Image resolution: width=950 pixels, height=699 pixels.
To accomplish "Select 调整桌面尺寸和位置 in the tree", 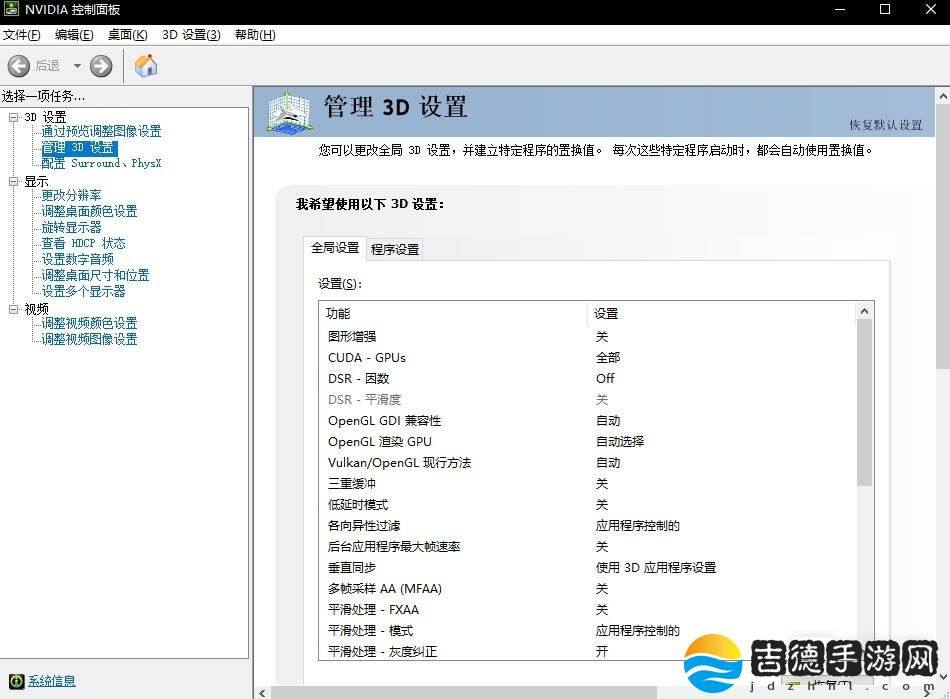I will (x=95, y=275).
